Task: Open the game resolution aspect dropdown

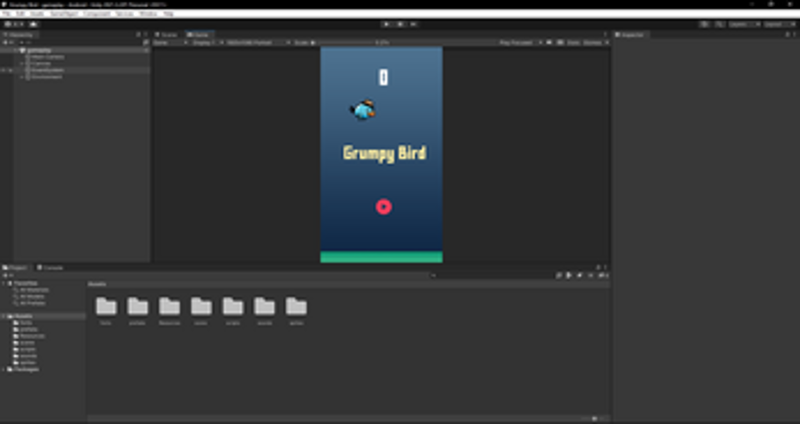Action: (x=258, y=43)
